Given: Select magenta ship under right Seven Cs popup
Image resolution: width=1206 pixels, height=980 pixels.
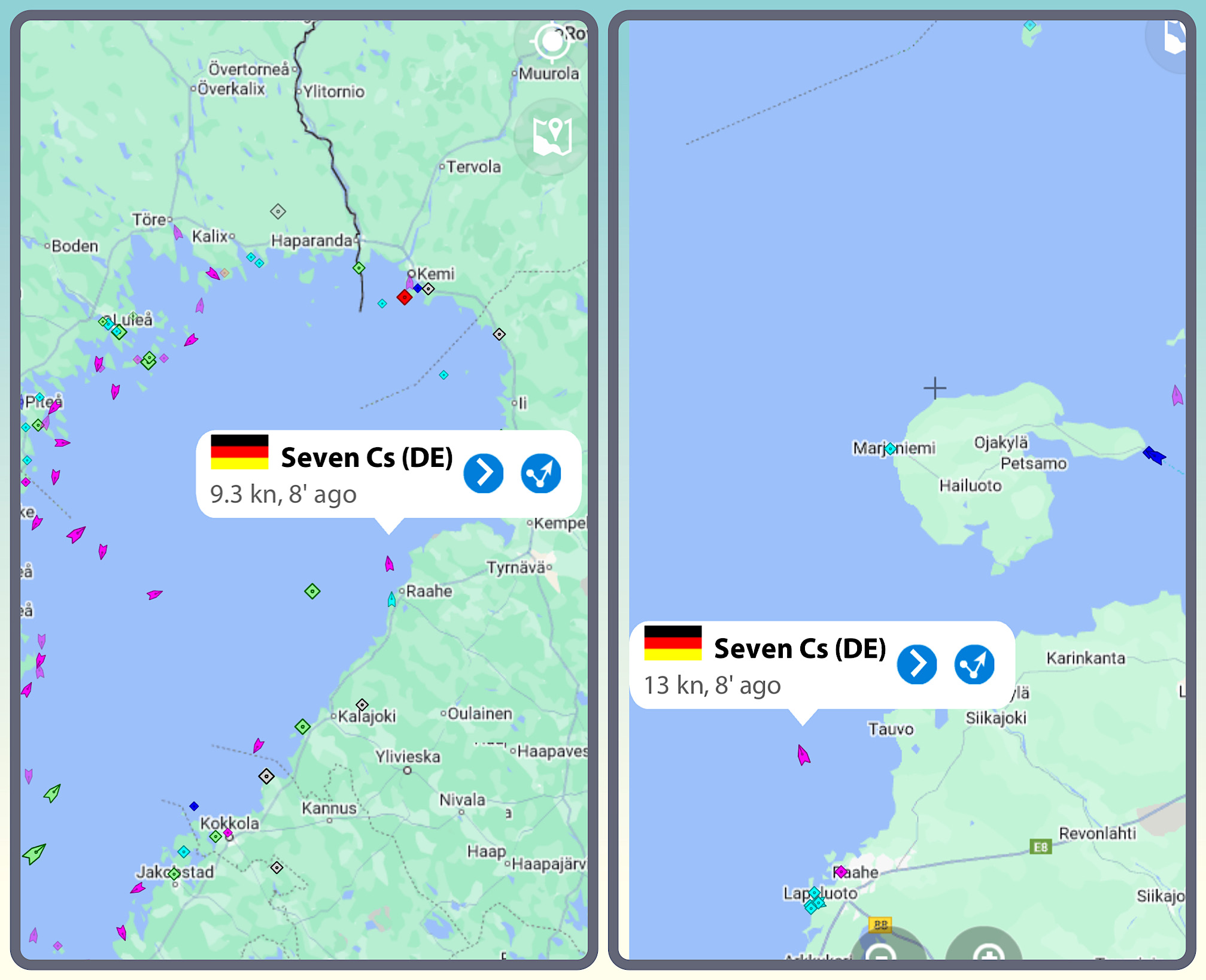Looking at the screenshot, I should [803, 755].
